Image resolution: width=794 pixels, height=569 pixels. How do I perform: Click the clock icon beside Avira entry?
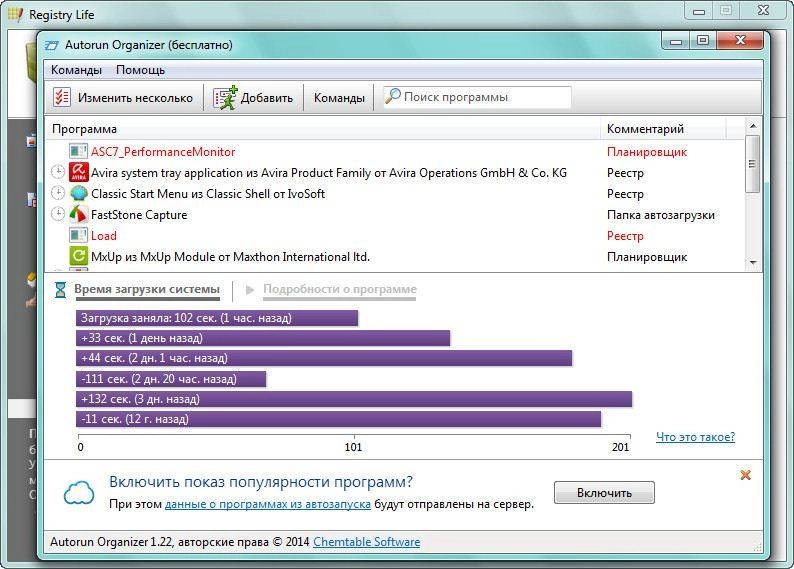(58, 172)
